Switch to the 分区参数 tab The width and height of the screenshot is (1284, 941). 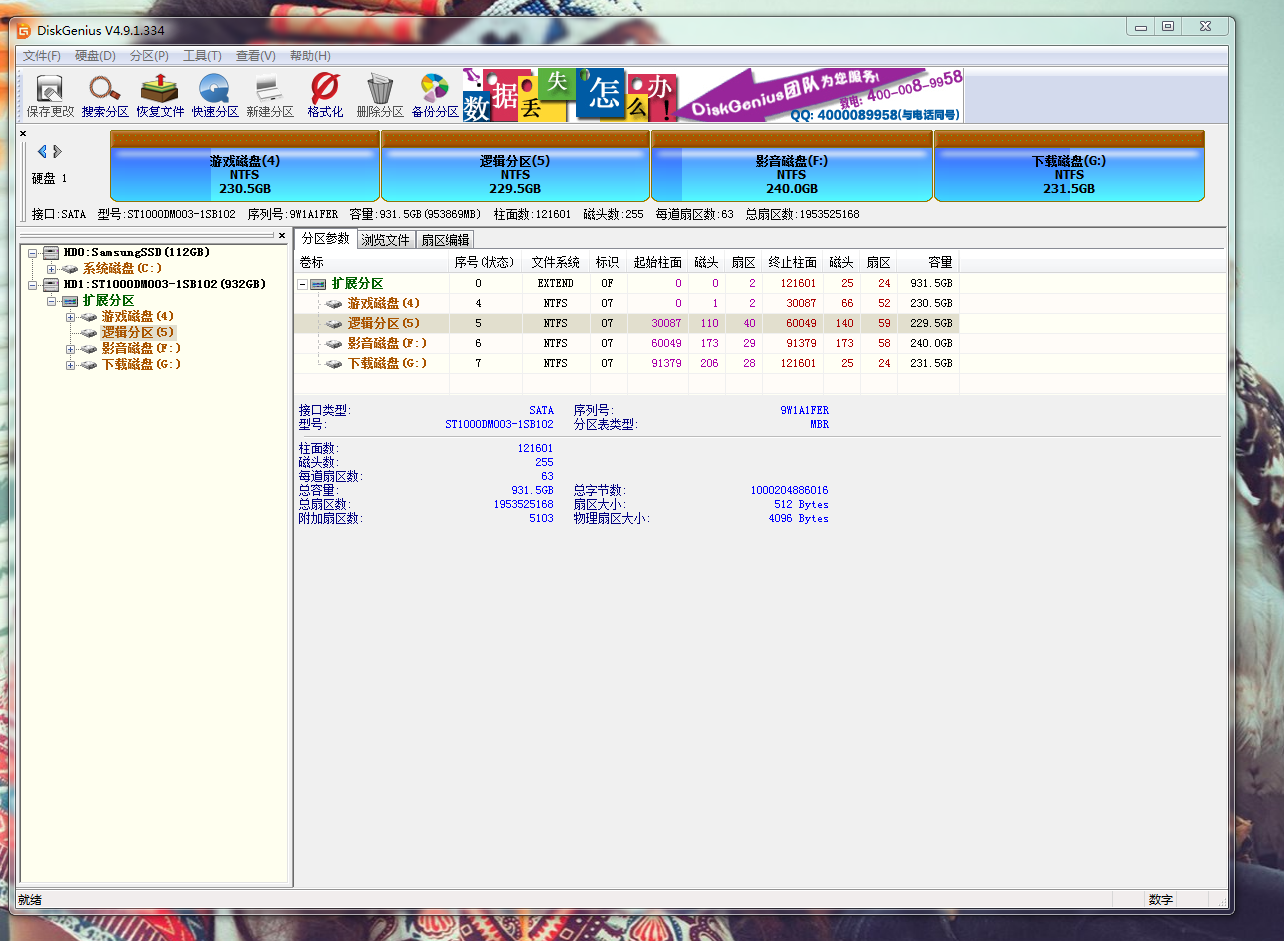[325, 238]
